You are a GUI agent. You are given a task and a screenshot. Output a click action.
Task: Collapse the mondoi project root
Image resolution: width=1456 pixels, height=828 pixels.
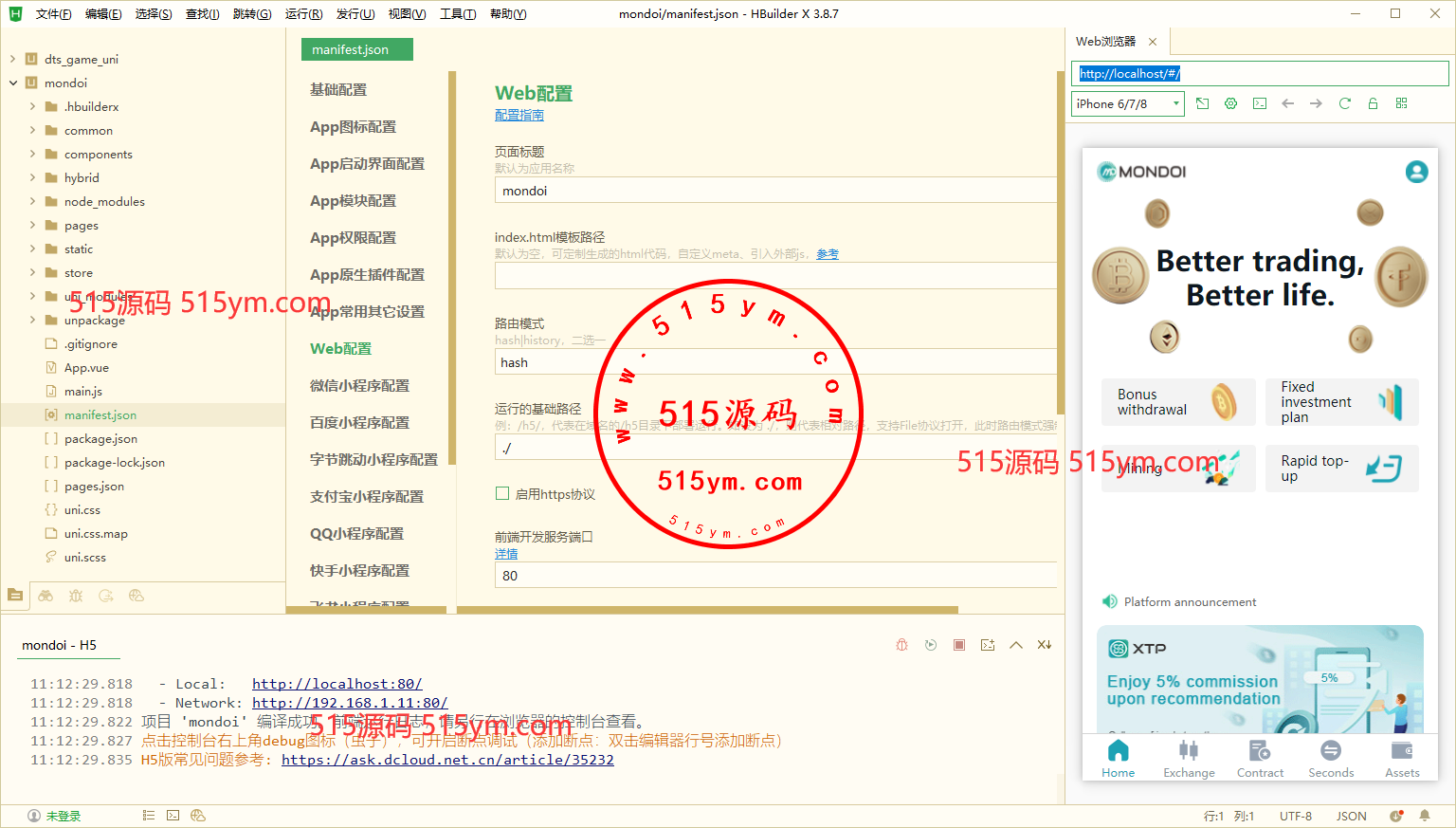pyautogui.click(x=13, y=83)
